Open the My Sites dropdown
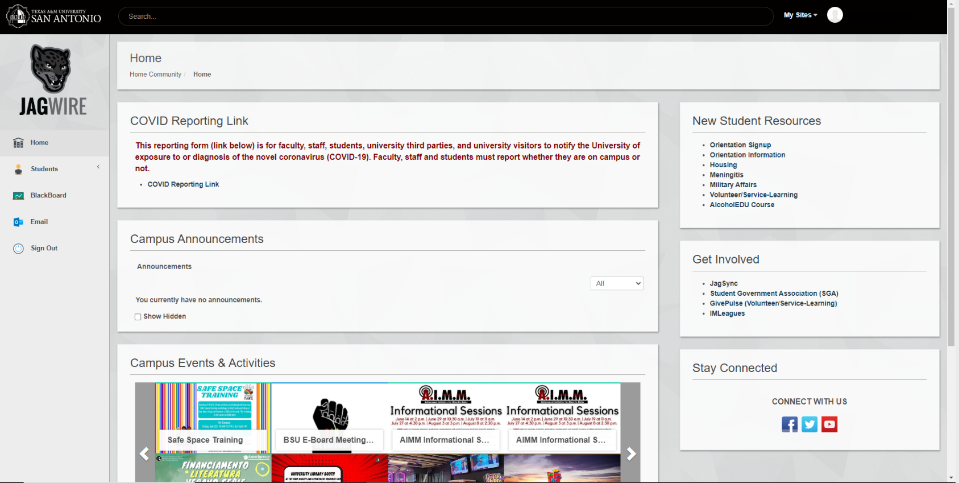The width and height of the screenshot is (959, 483). click(x=801, y=15)
